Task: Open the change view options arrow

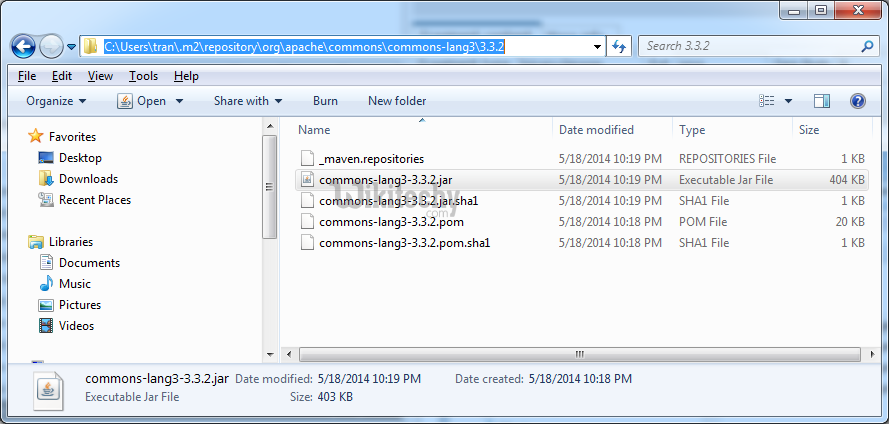Action: coord(788,101)
